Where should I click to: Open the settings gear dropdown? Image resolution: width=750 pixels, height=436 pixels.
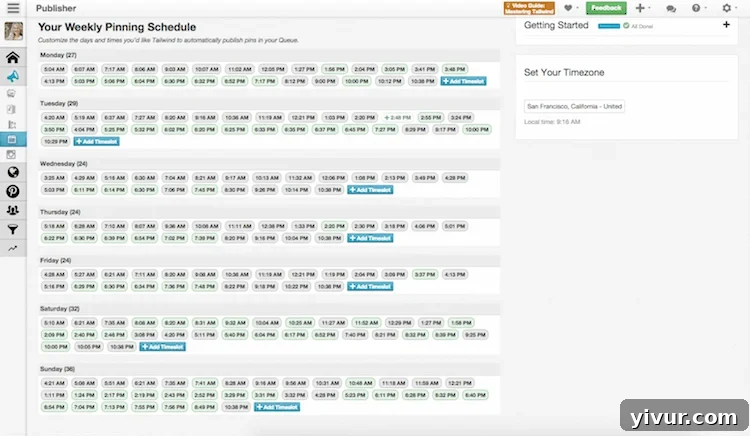tap(729, 8)
